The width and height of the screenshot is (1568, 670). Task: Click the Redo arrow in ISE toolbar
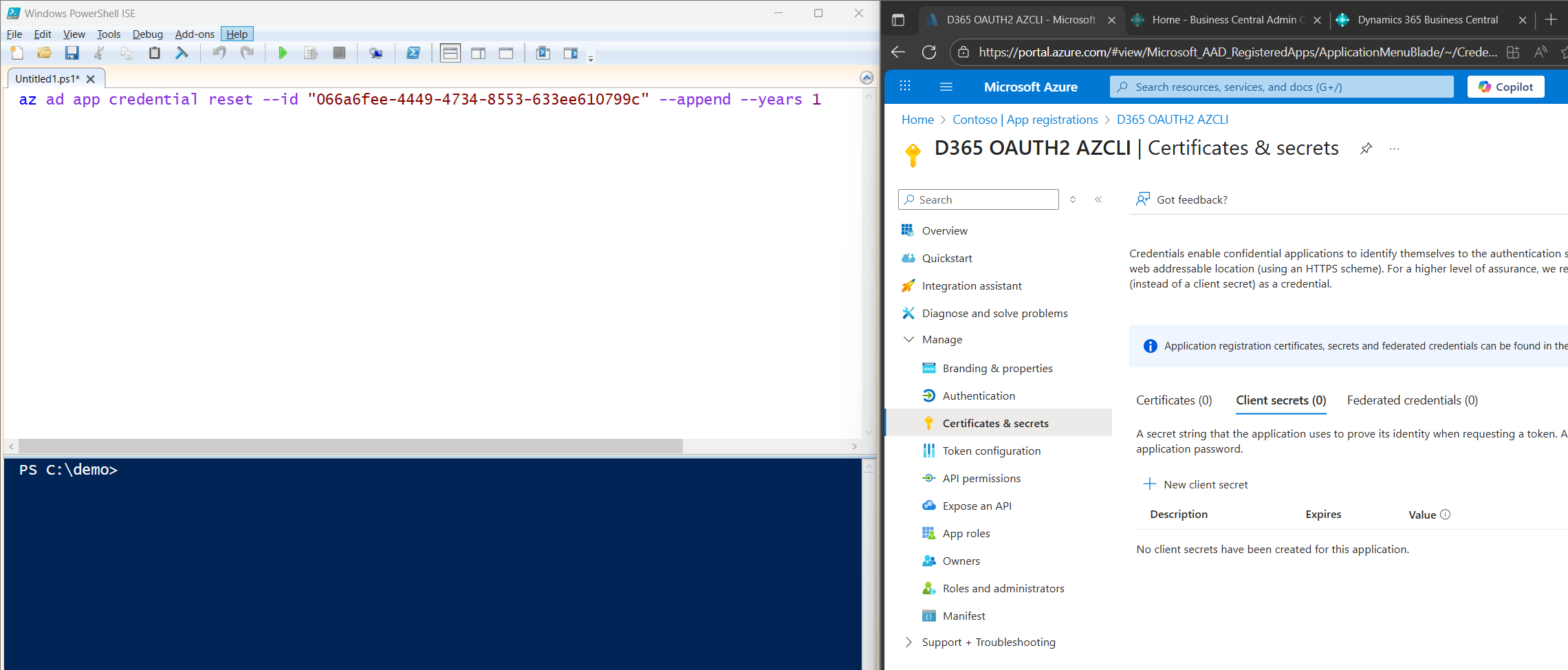point(247,53)
